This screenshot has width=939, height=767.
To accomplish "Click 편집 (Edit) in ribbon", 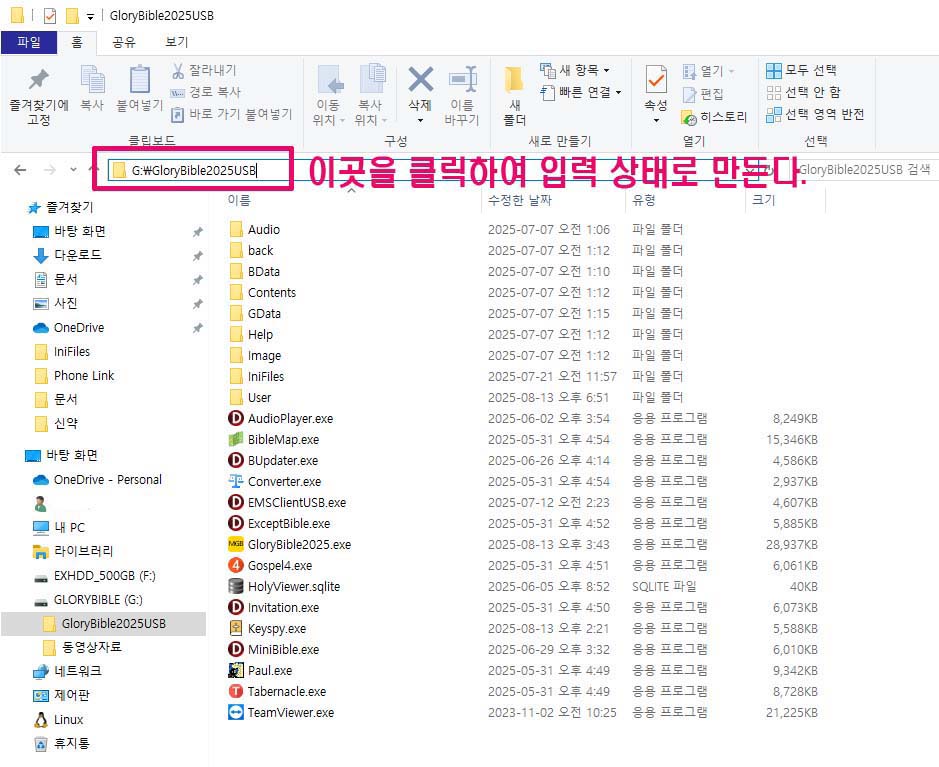I will tap(704, 94).
